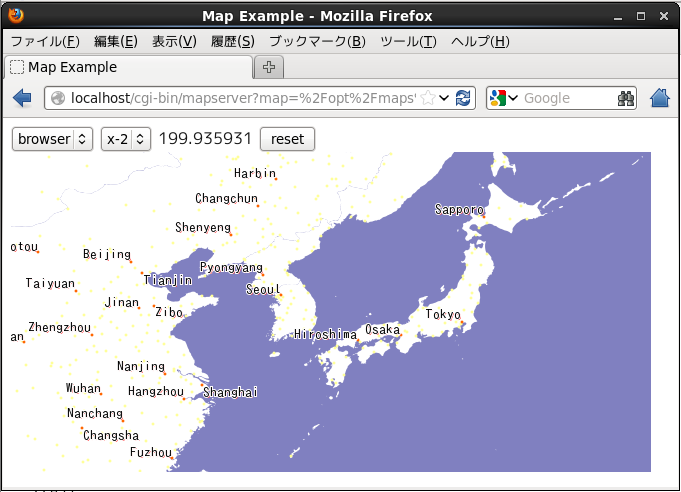Click the site identity globe icon
This screenshot has width=681, height=492.
click(x=58, y=98)
